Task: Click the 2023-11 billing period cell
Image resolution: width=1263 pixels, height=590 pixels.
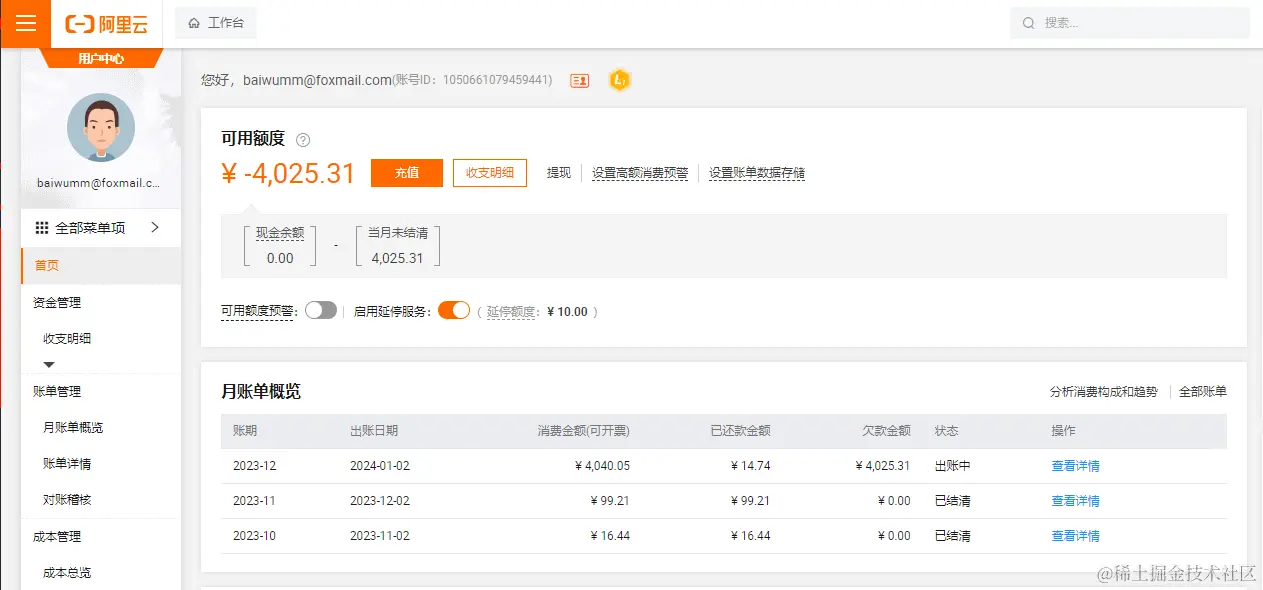Action: 254,501
